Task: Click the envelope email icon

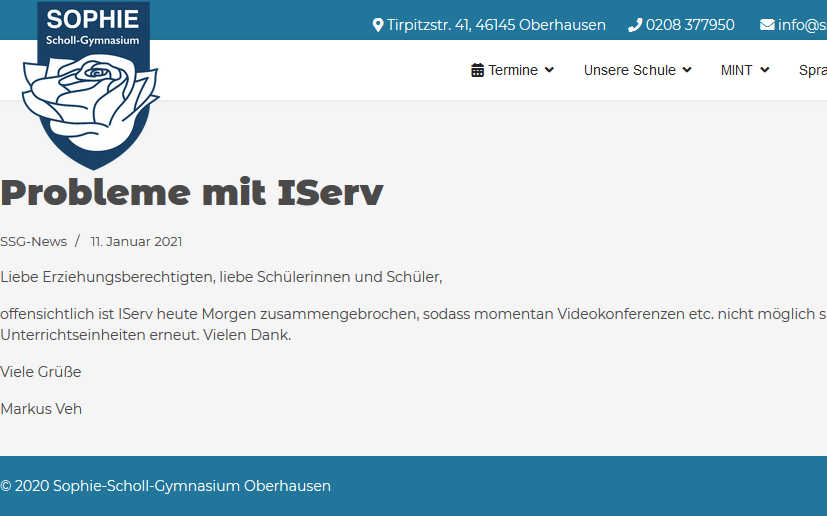Action: click(x=767, y=25)
